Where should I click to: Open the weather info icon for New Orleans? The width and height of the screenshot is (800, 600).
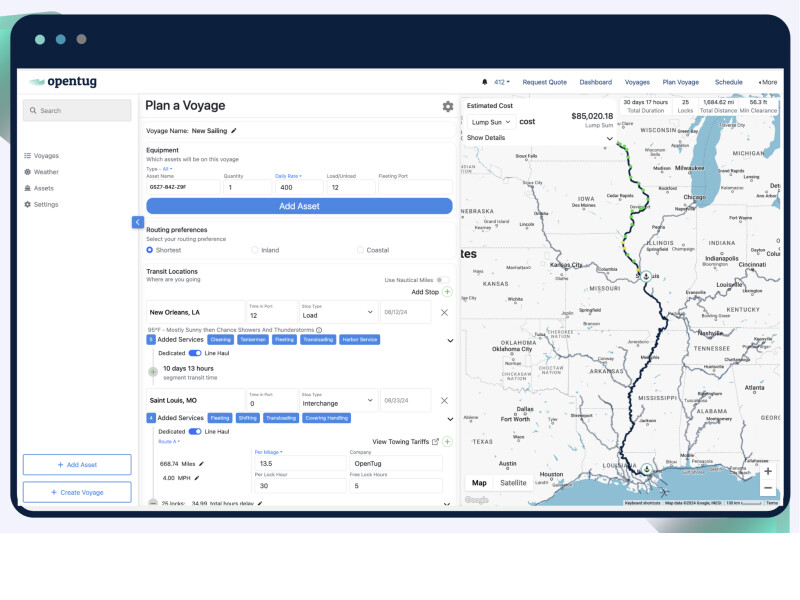click(x=319, y=330)
